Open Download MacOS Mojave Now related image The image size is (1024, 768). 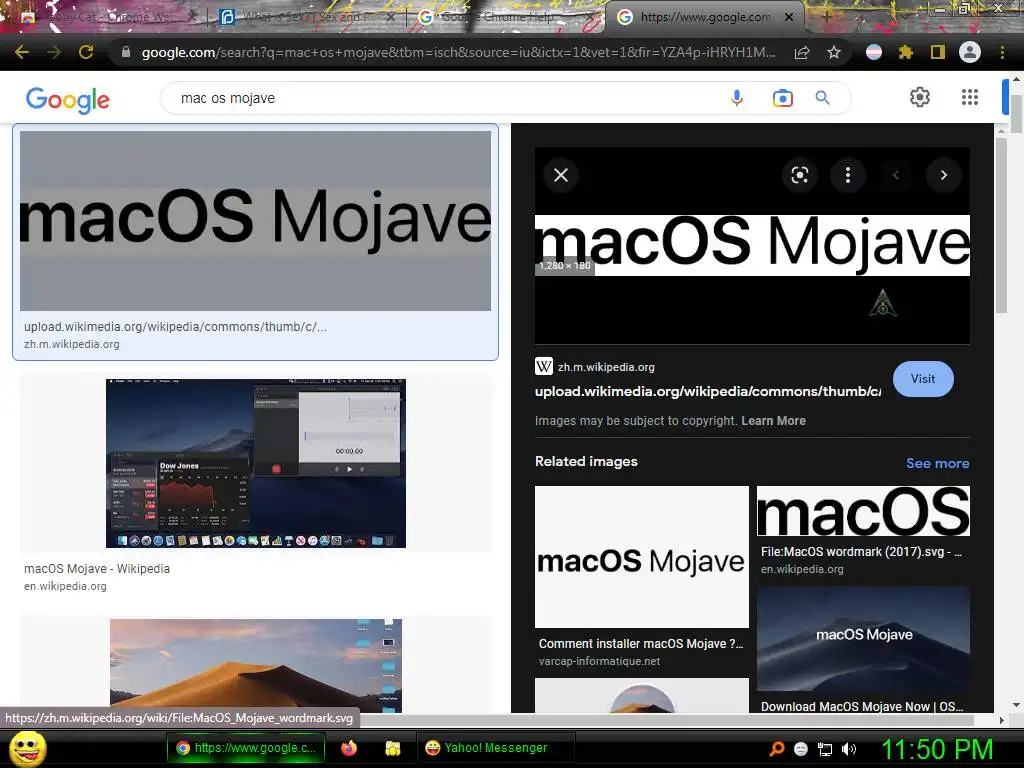[863, 639]
